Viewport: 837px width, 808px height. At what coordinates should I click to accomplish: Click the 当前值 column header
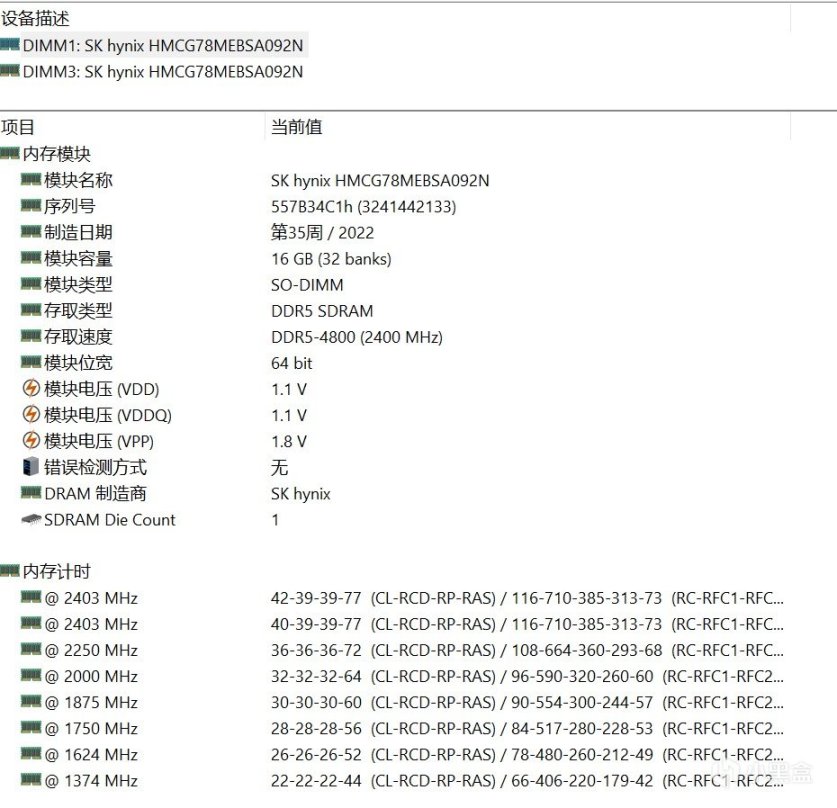pos(297,127)
